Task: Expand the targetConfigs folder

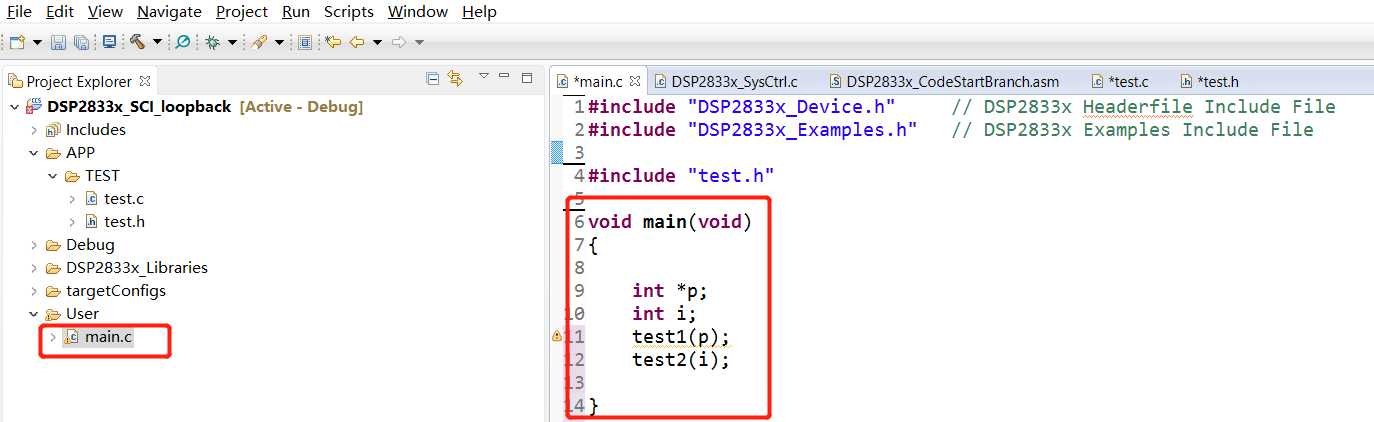Action: coord(33,291)
